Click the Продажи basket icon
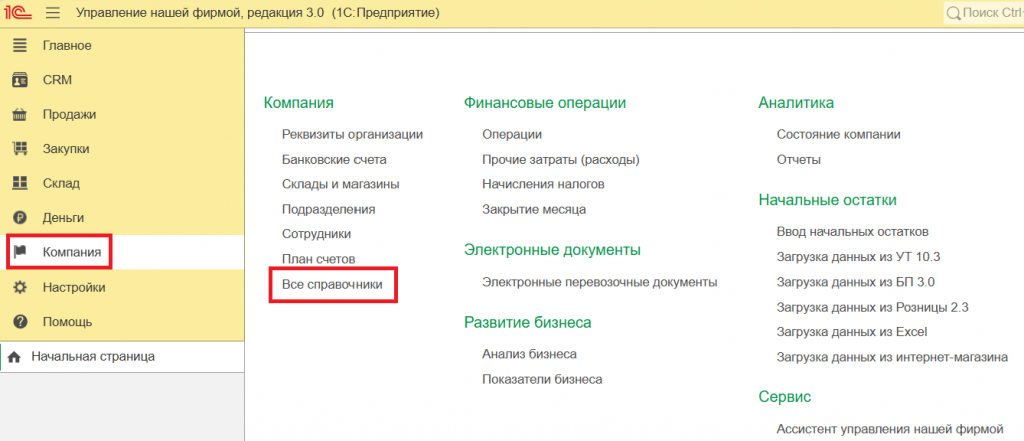Screen dimensions: 1024x441 pyautogui.click(x=20, y=115)
